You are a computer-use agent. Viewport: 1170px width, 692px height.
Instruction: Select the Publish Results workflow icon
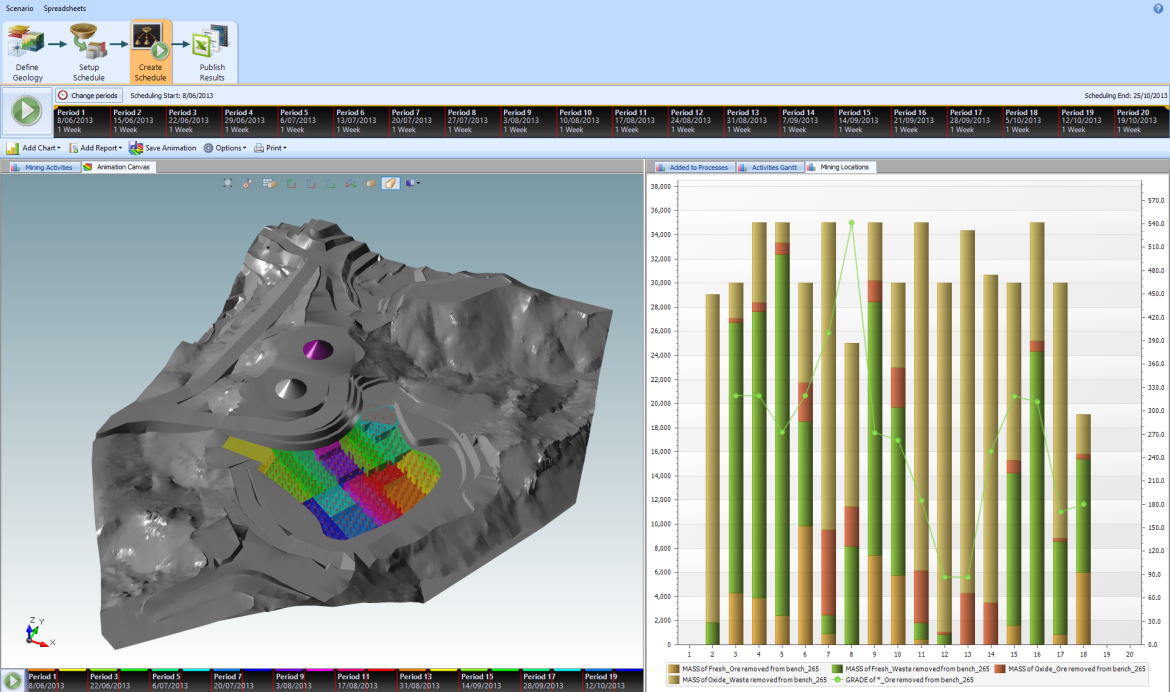211,44
